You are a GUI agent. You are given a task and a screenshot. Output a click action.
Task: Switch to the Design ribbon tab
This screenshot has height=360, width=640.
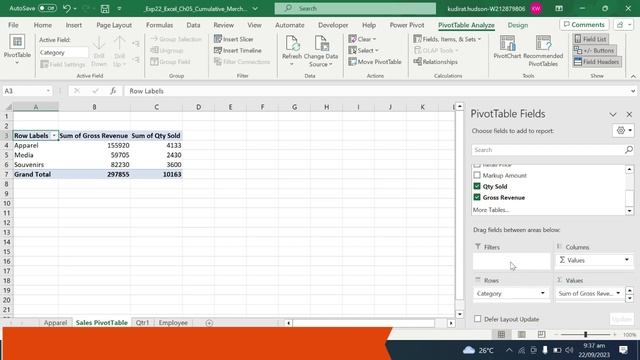pos(518,25)
